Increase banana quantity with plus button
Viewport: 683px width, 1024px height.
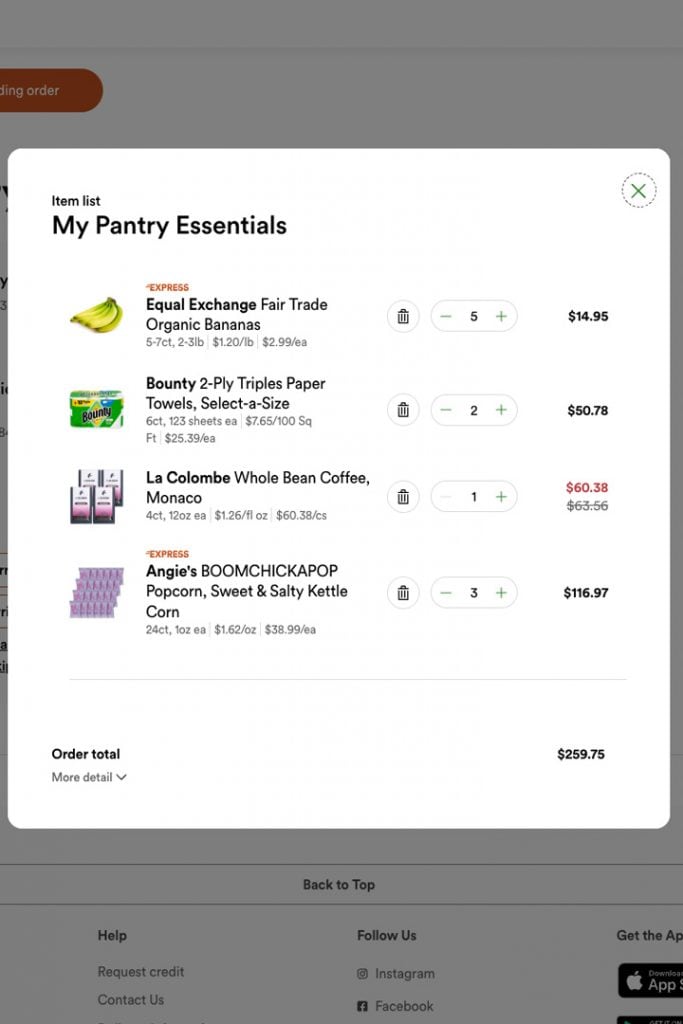click(x=501, y=317)
